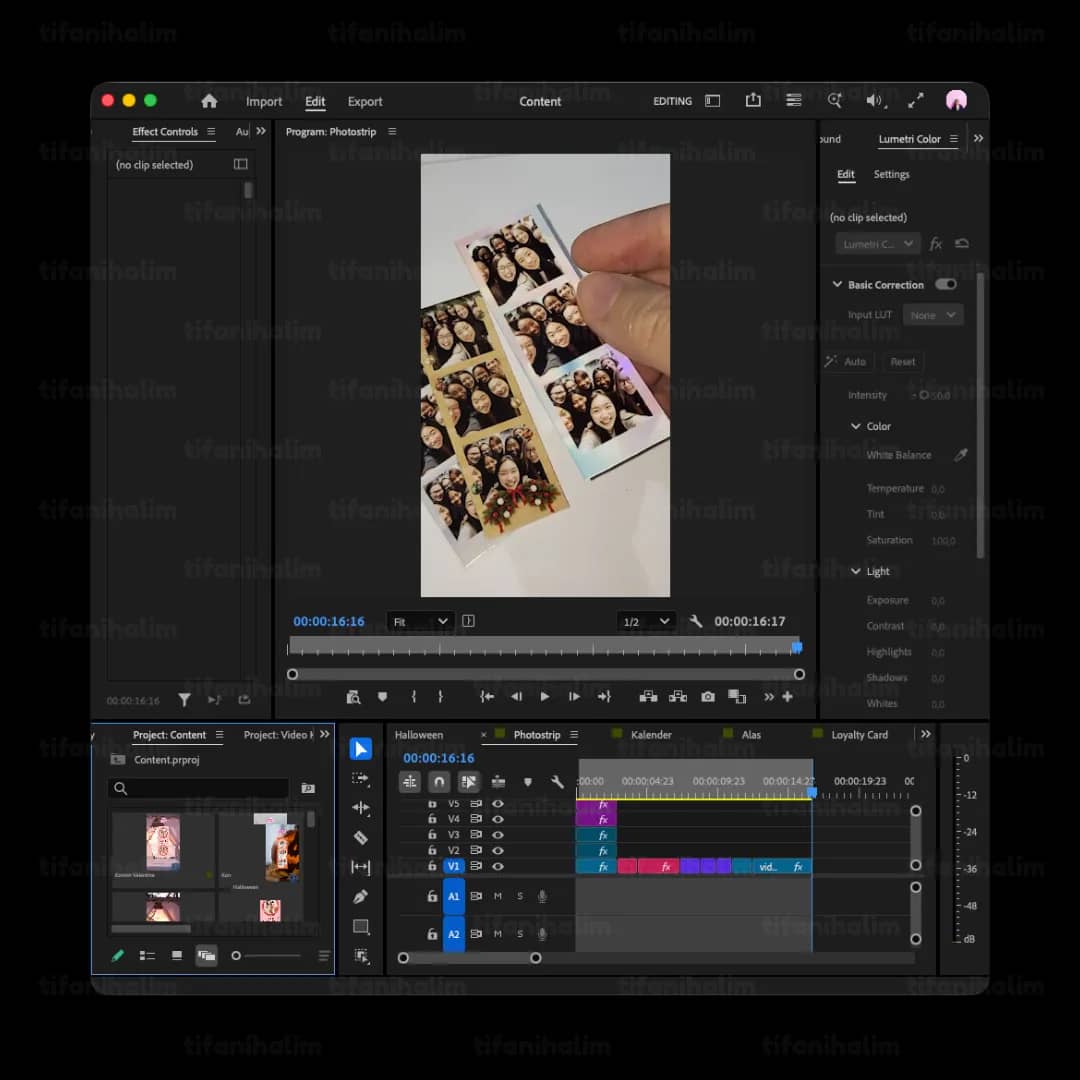Hide track V1 with eye icon
1080x1080 pixels.
498,866
